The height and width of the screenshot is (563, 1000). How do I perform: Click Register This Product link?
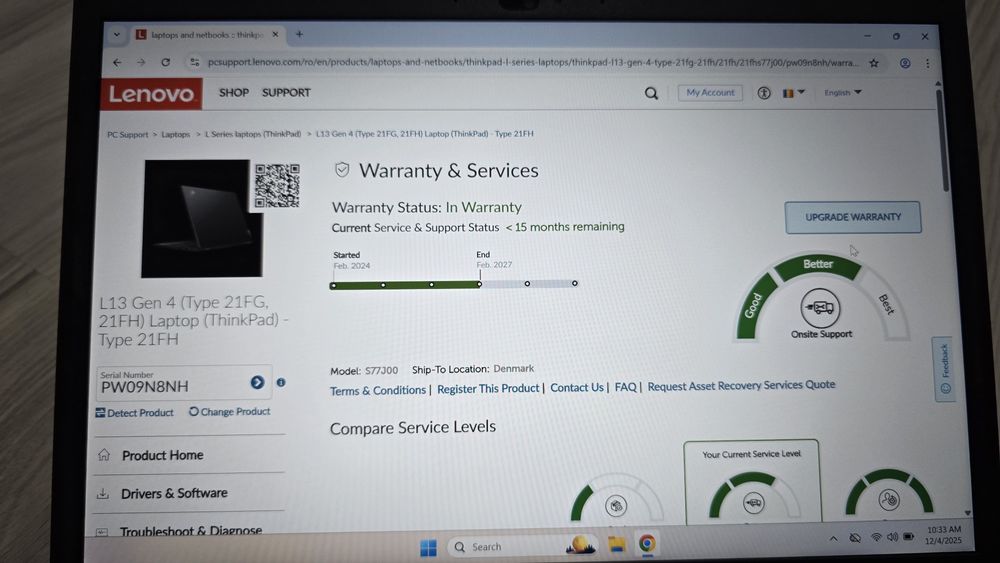pos(488,388)
